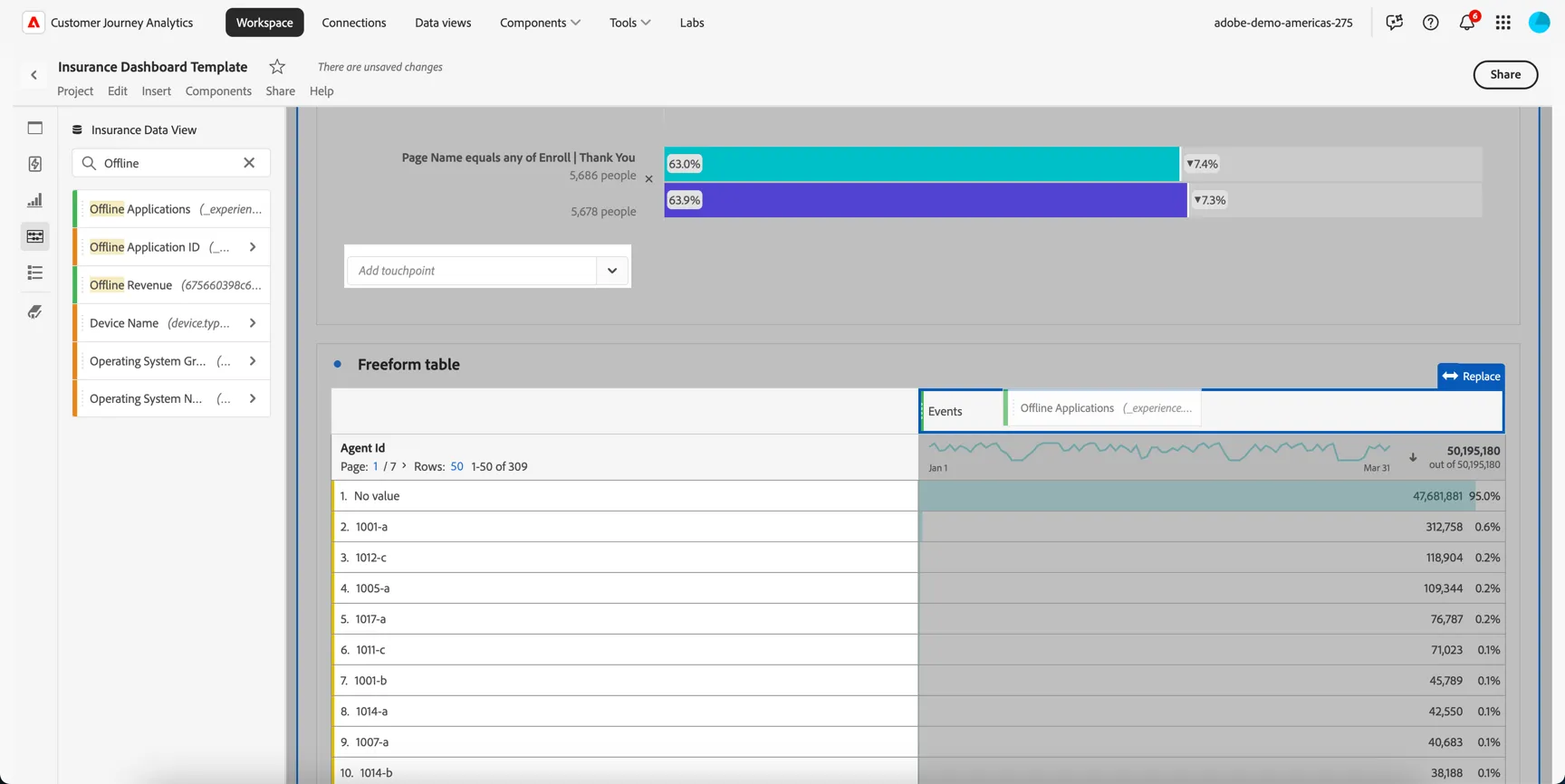Open the notifications bell
This screenshot has width=1565, height=784.
[1467, 23]
